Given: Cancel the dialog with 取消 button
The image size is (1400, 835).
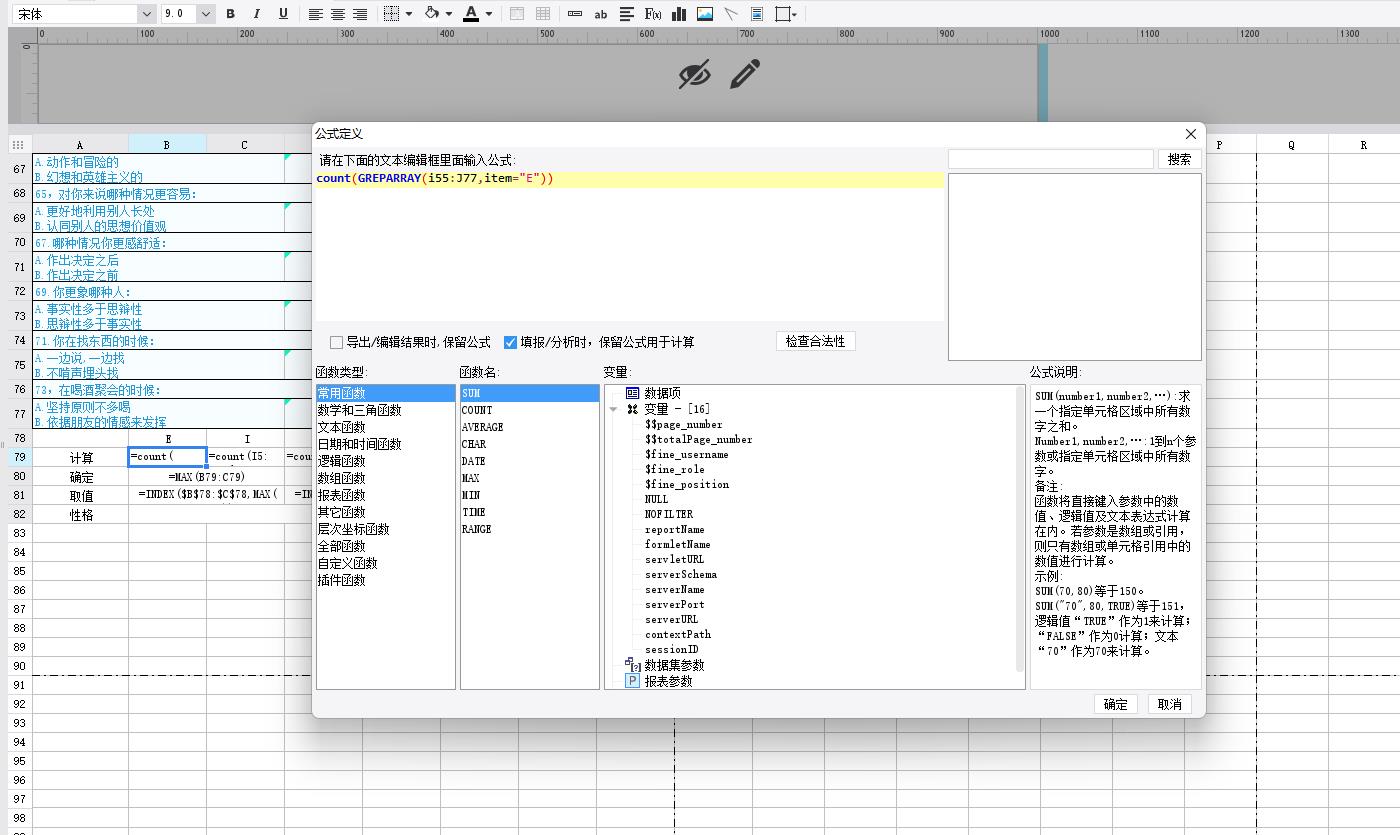Looking at the screenshot, I should pos(1169,704).
